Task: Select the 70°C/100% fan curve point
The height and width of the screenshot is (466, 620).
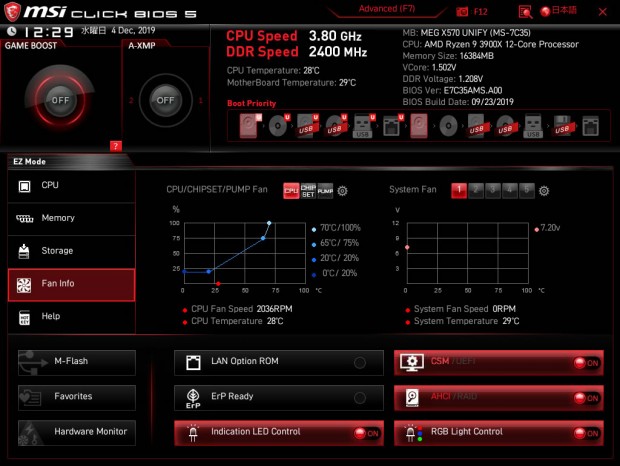Action: pyautogui.click(x=269, y=223)
